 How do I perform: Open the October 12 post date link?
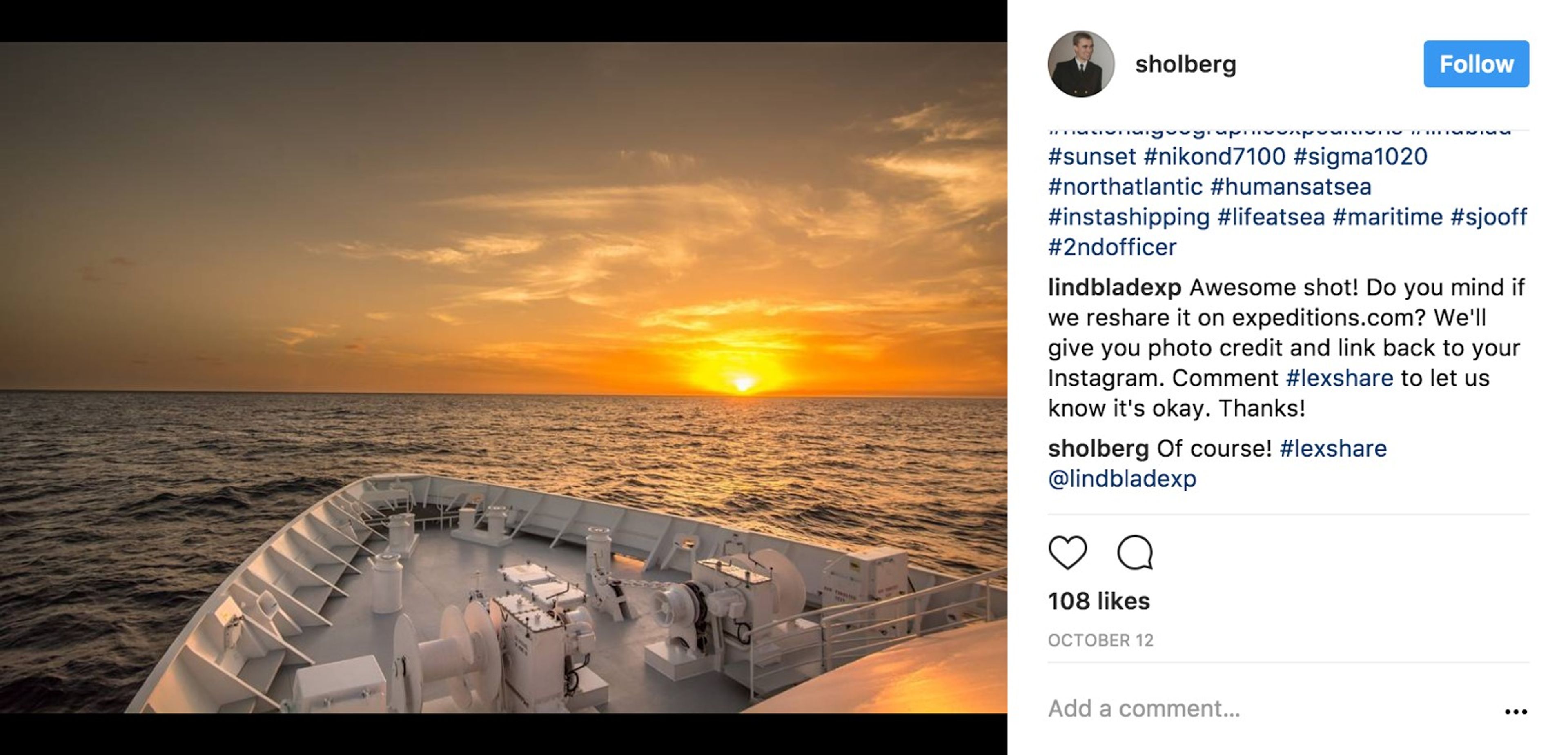[1100, 640]
